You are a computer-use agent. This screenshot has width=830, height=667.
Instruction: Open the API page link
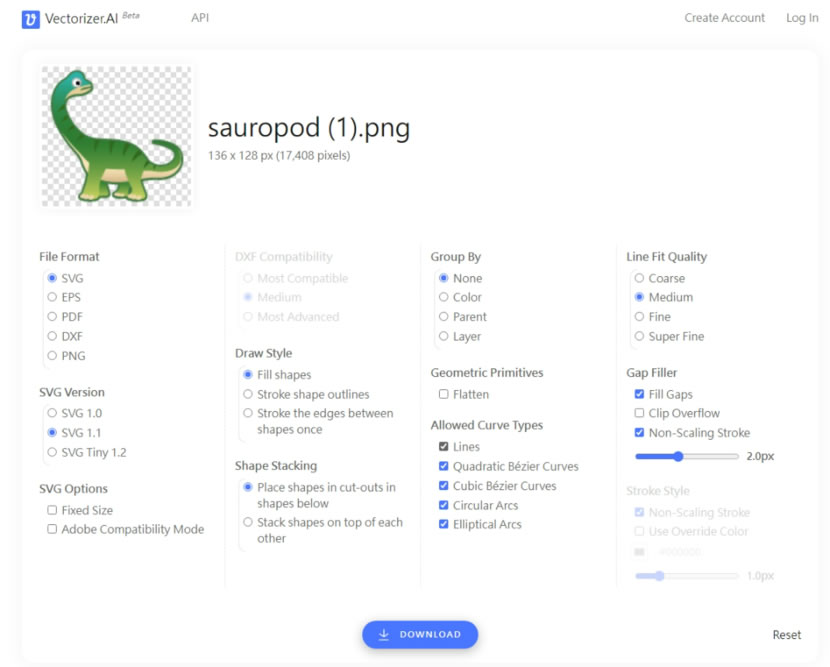point(200,17)
